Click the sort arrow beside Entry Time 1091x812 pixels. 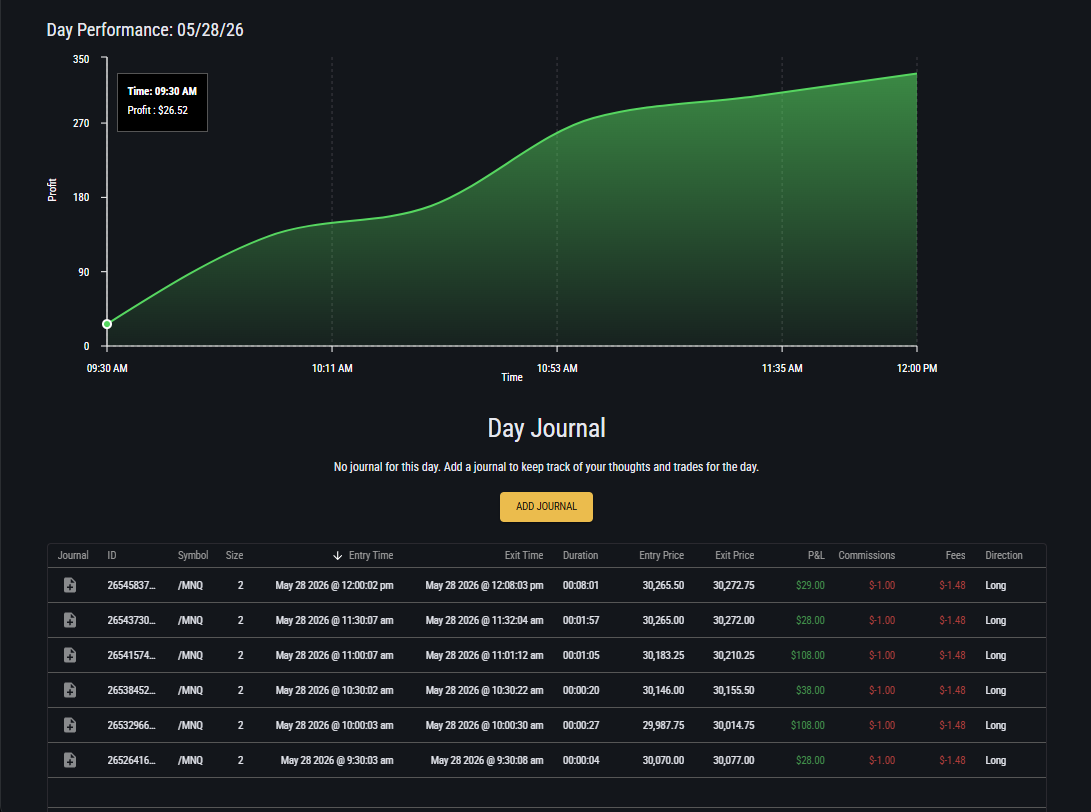pos(337,555)
